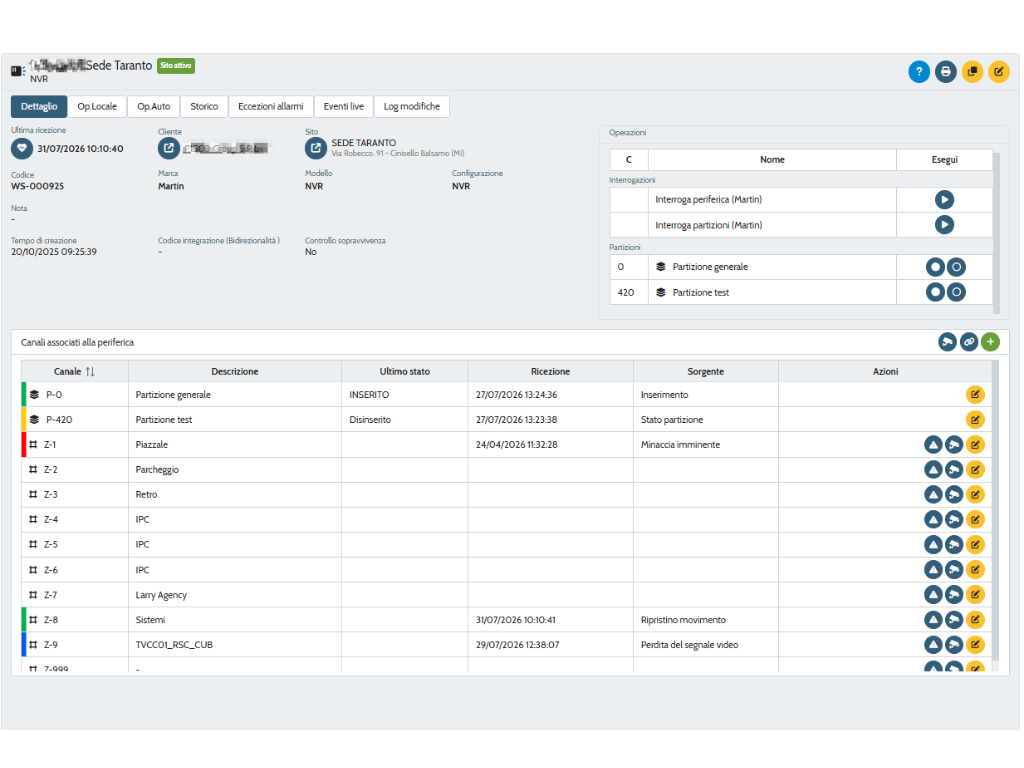The height and width of the screenshot is (768, 1024).
Task: Edit the Z-1 Piazzale channel
Action: coord(975,445)
